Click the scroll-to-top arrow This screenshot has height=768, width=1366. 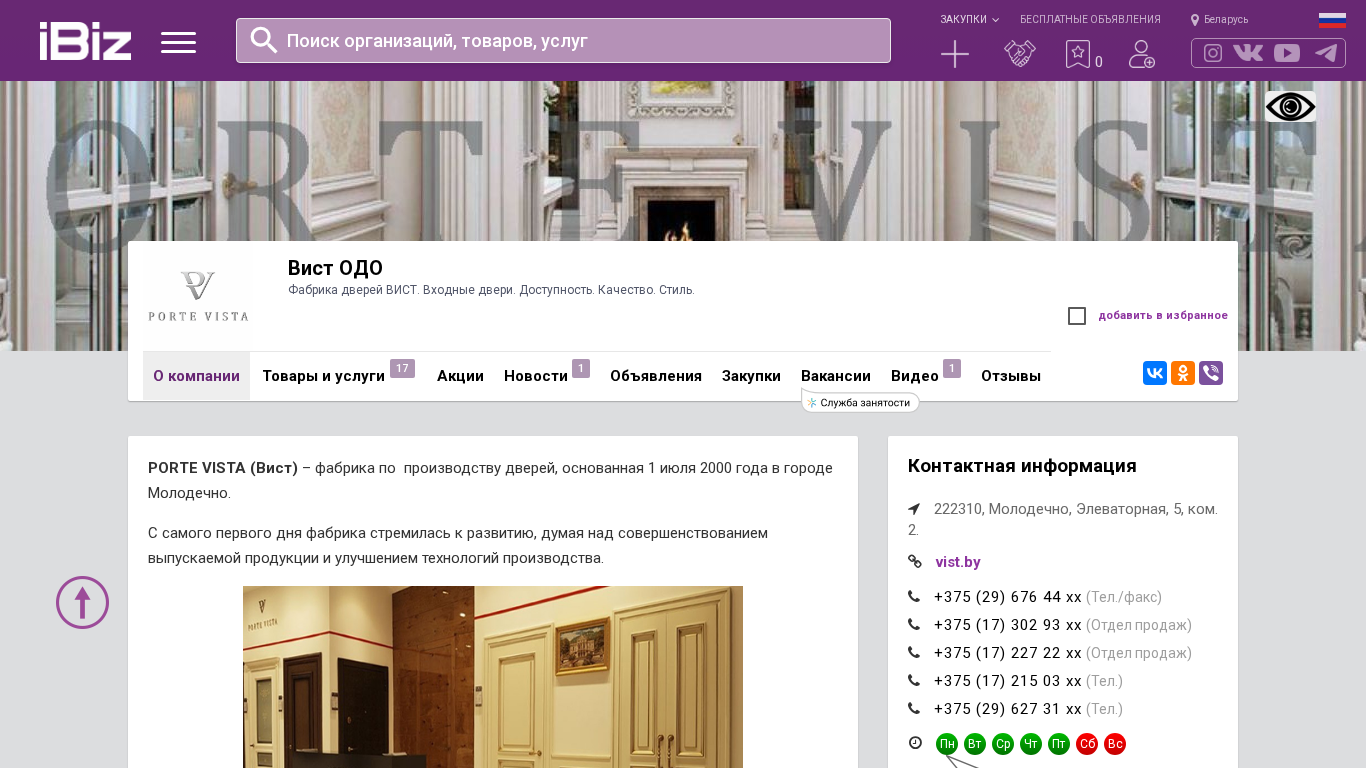(x=82, y=602)
